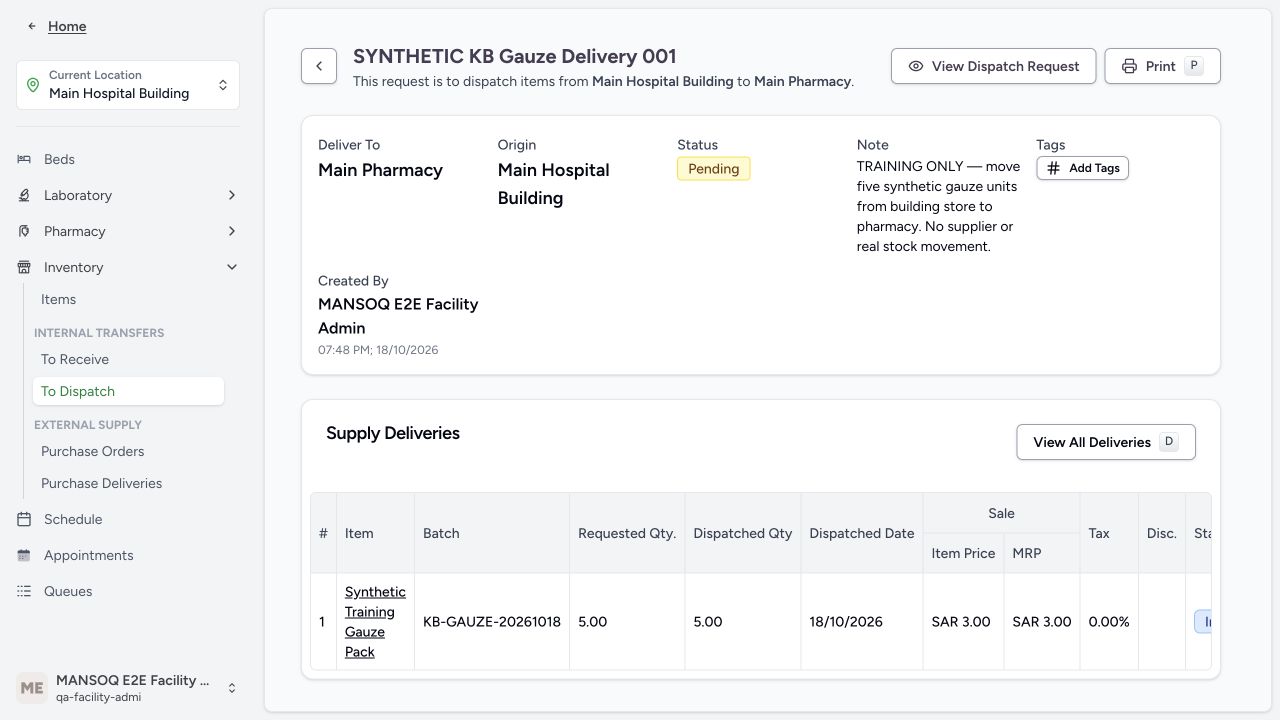This screenshot has height=720, width=1280.
Task: Click the Schedule calendar icon
Action: [24, 519]
